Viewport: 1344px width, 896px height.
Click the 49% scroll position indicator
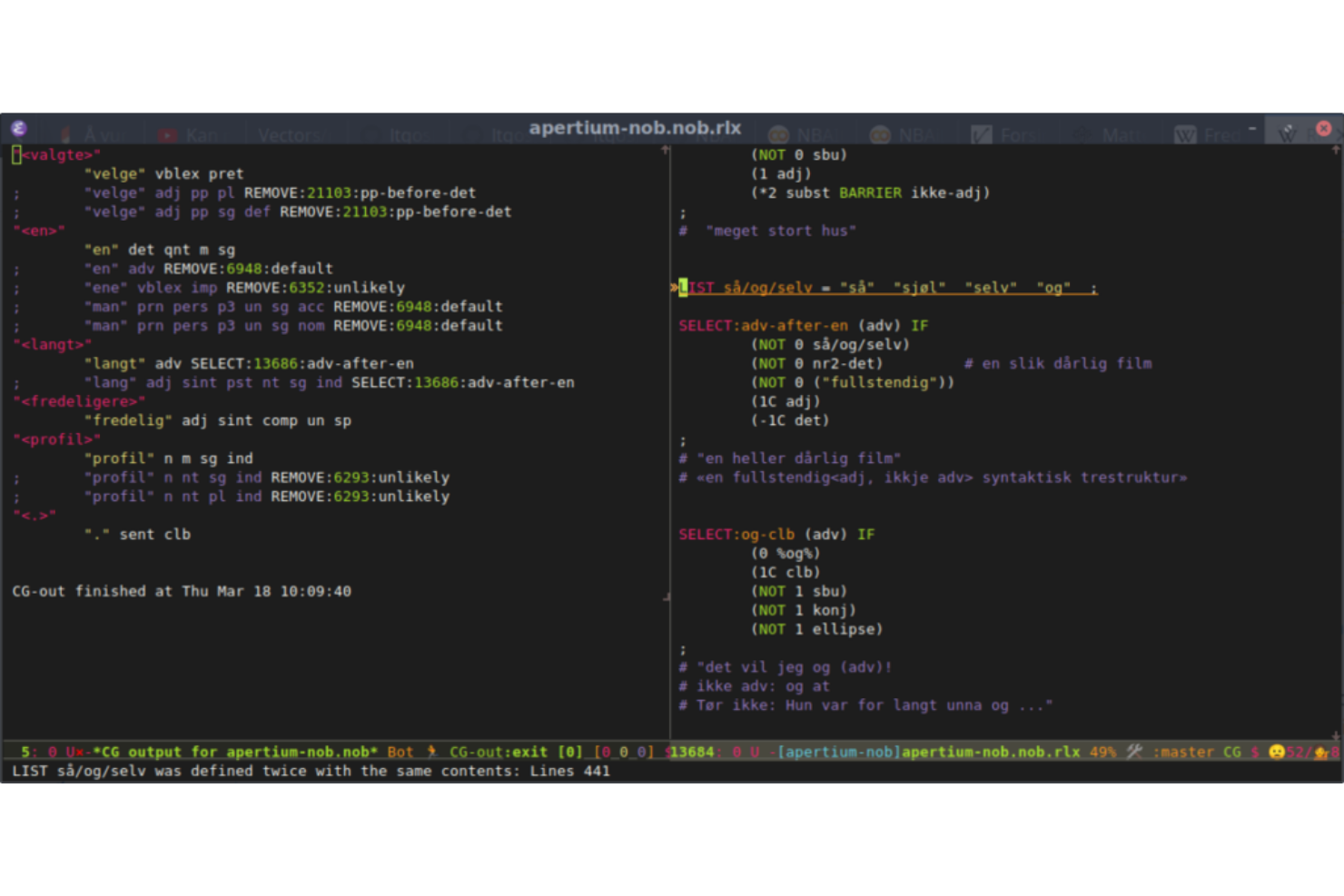pyautogui.click(x=1102, y=752)
